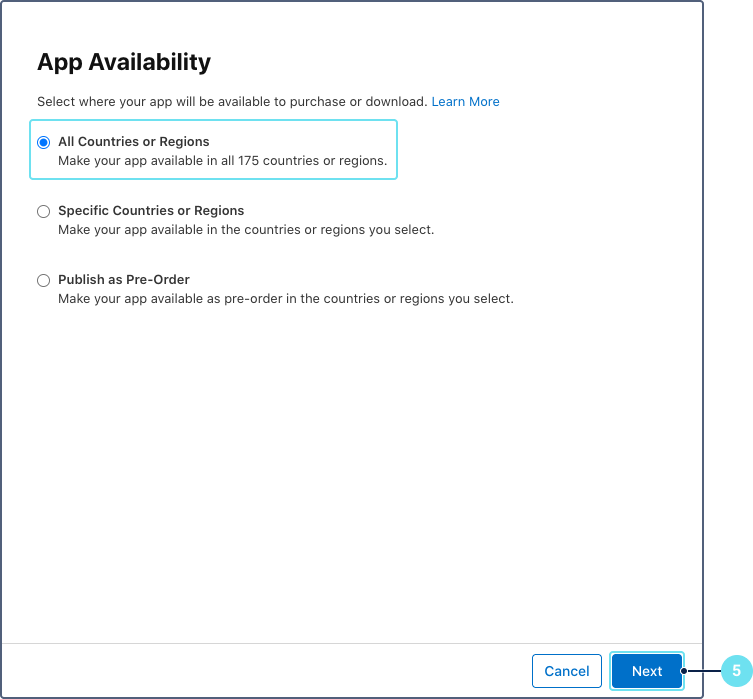Click 'available as pre-order' description text
753x699 pixels.
286,299
